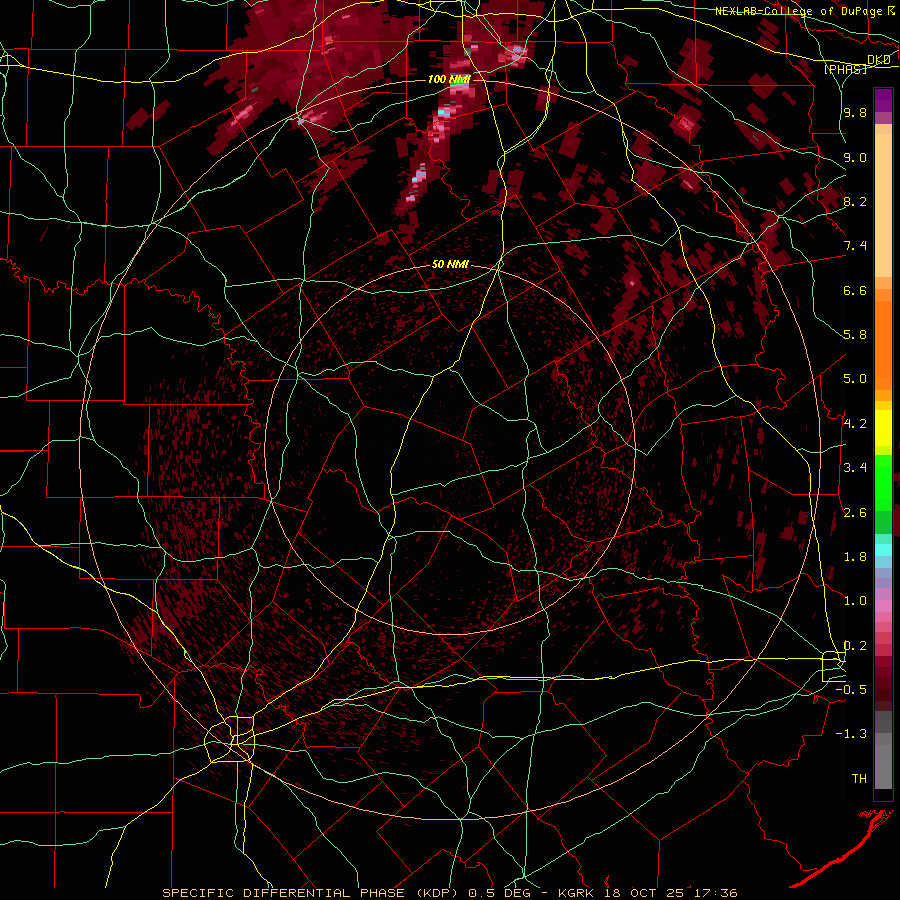900x900 pixels.
Task: Click the 7.4 value on the scale
Action: pos(855,246)
